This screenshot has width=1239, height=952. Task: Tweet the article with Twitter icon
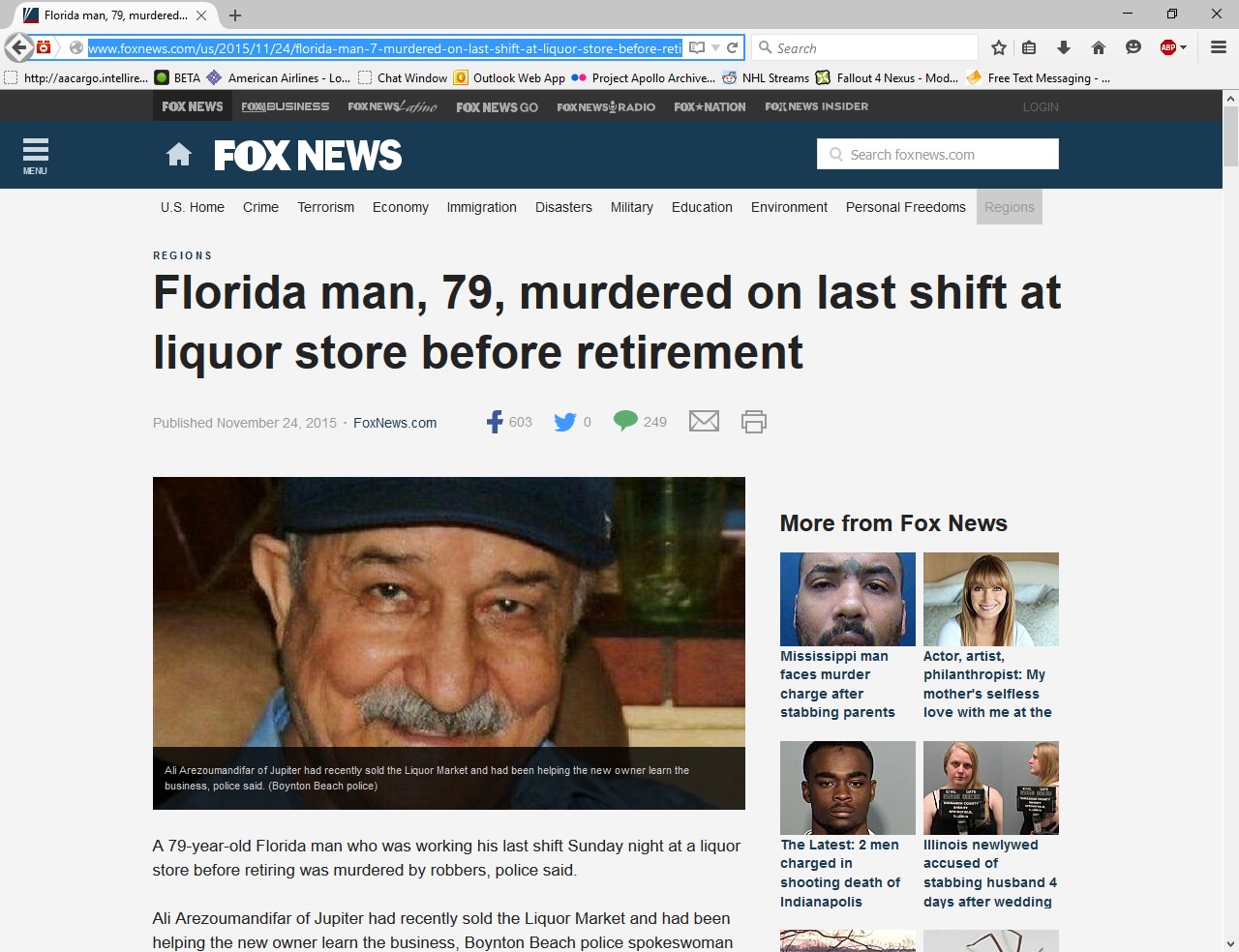tap(564, 422)
